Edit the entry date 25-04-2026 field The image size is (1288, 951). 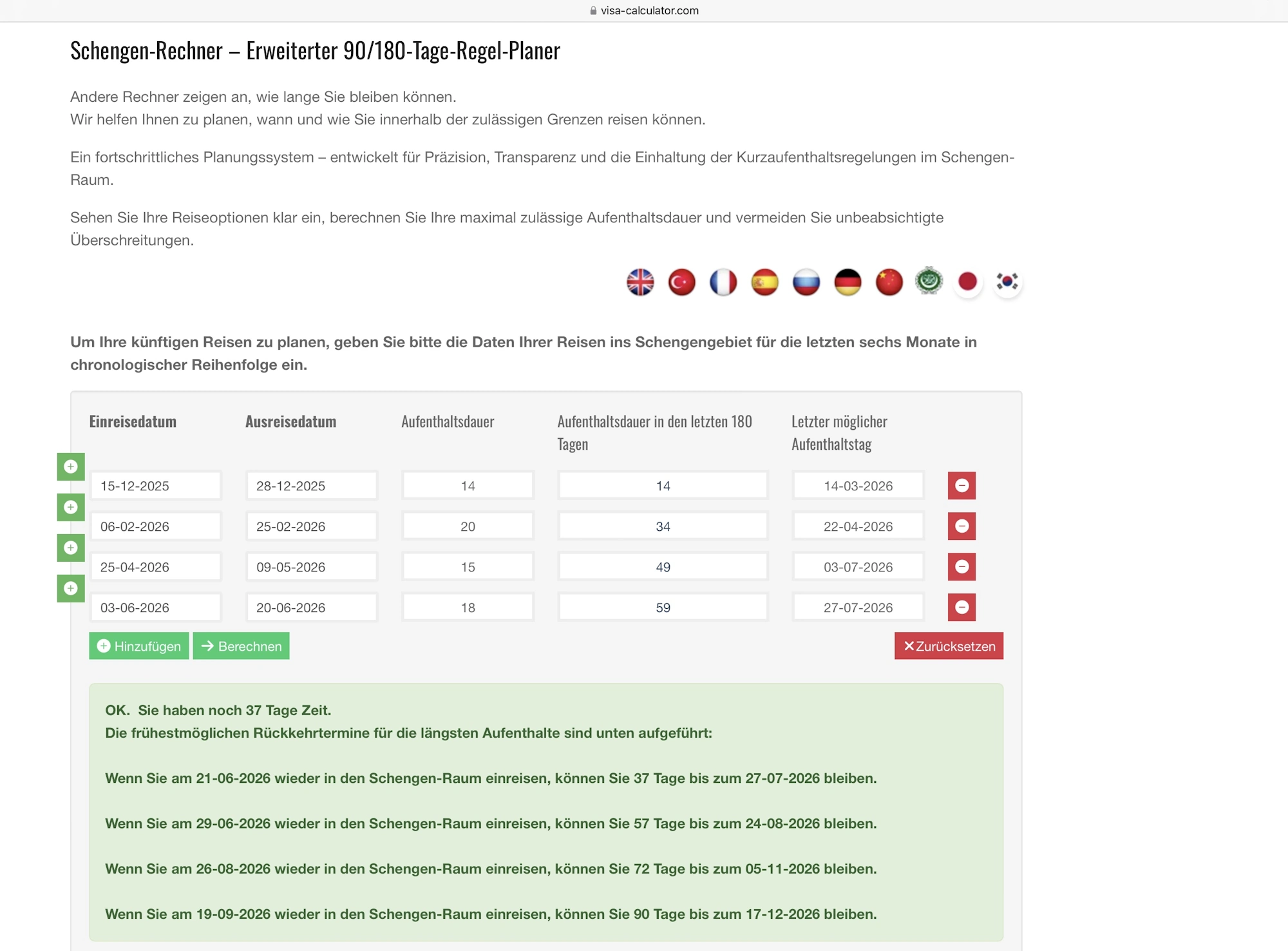155,567
